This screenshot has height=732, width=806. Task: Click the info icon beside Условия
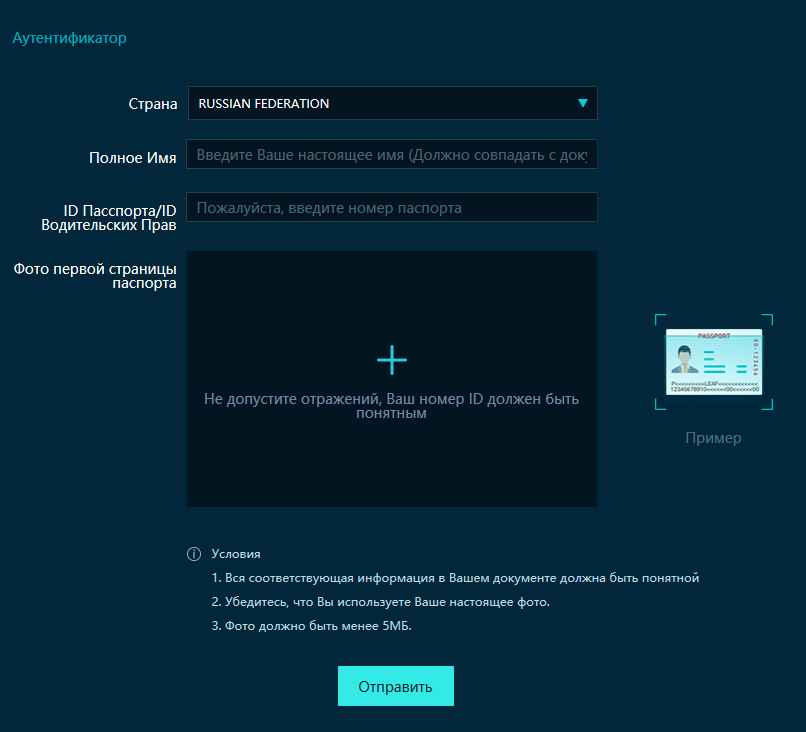(x=194, y=554)
